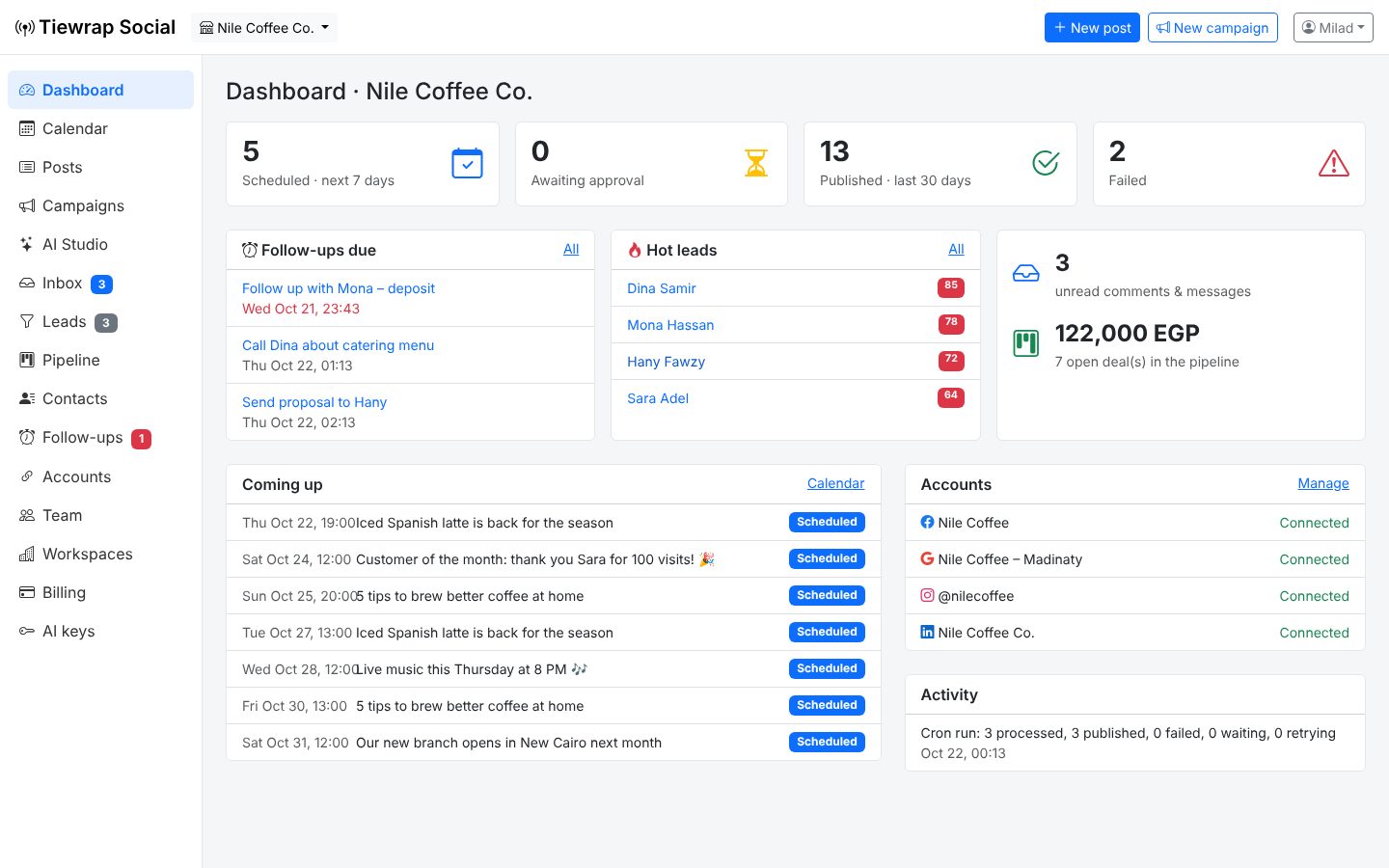Viewport: 1389px width, 868px height.
Task: Open Posts from the sidebar
Action: [x=100, y=167]
